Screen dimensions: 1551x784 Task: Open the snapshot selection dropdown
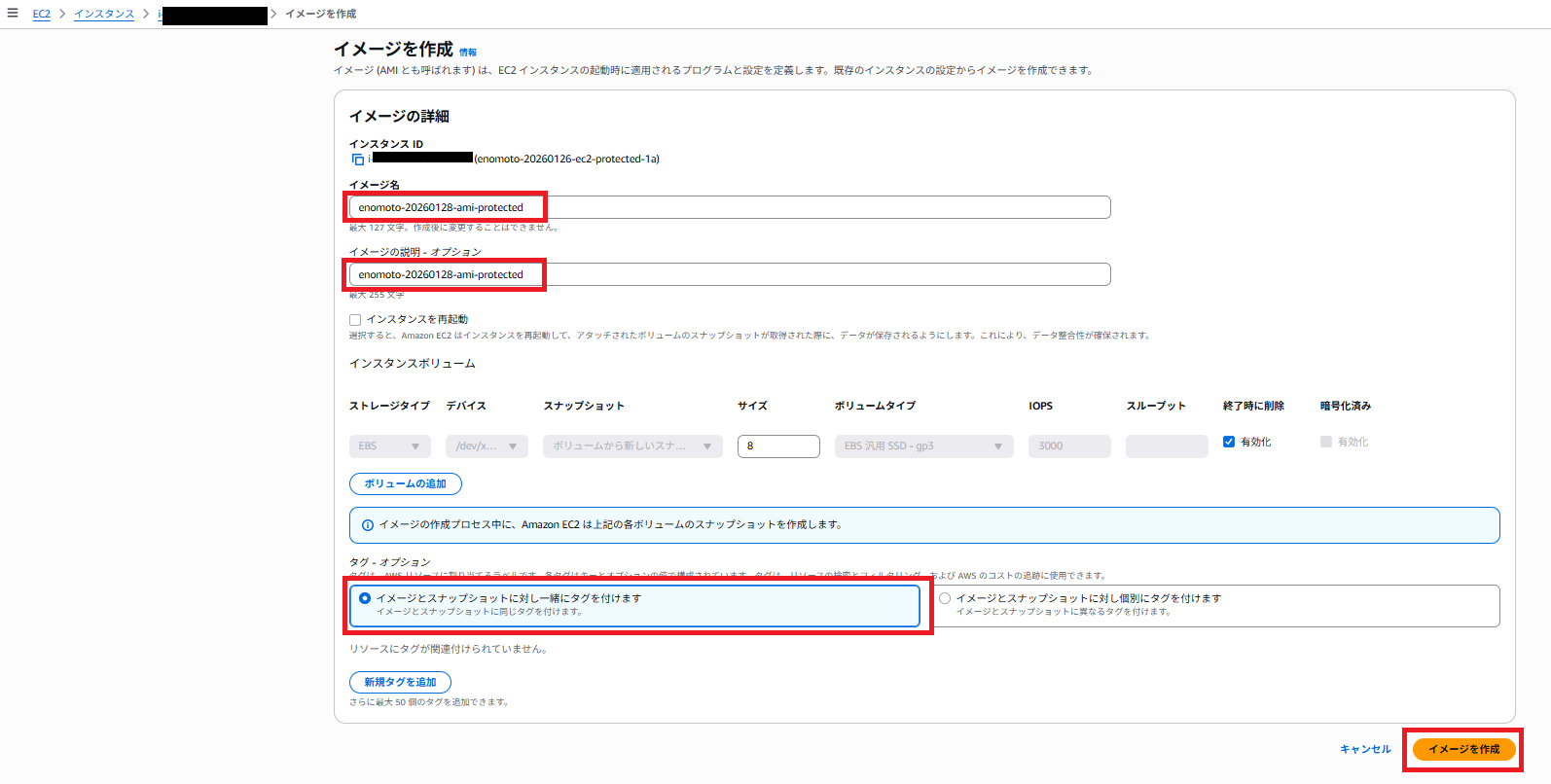pyautogui.click(x=632, y=446)
